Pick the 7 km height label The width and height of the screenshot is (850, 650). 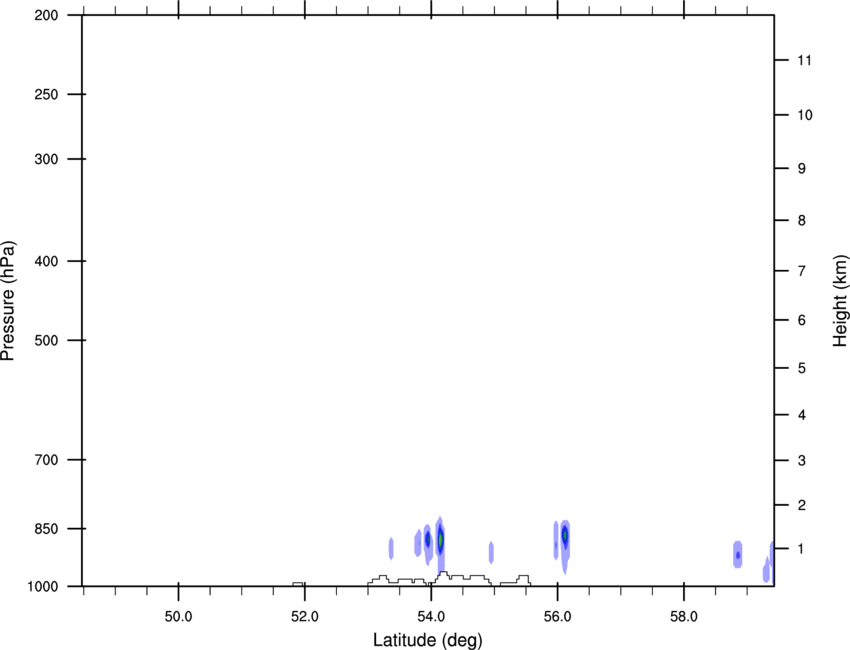pos(801,271)
